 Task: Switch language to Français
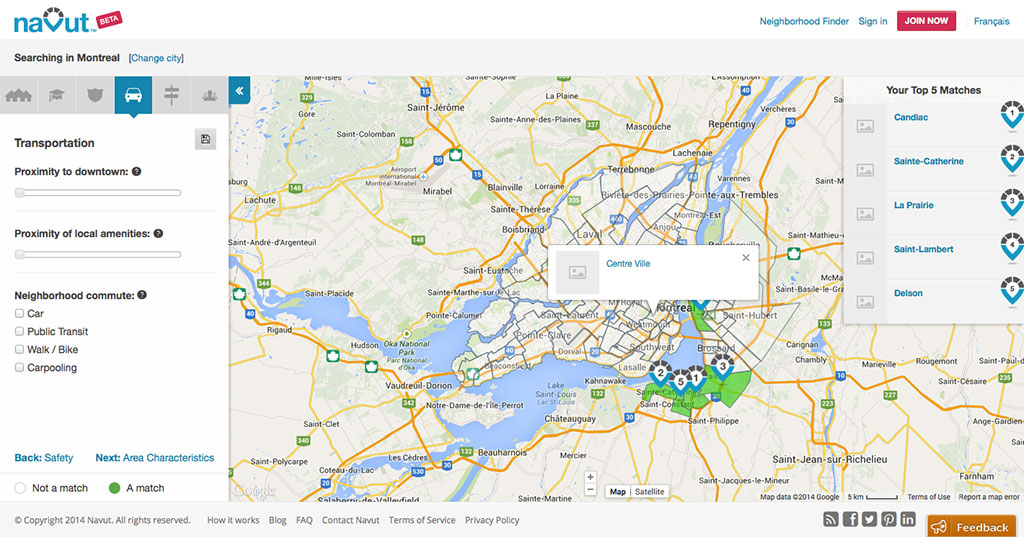tap(991, 21)
